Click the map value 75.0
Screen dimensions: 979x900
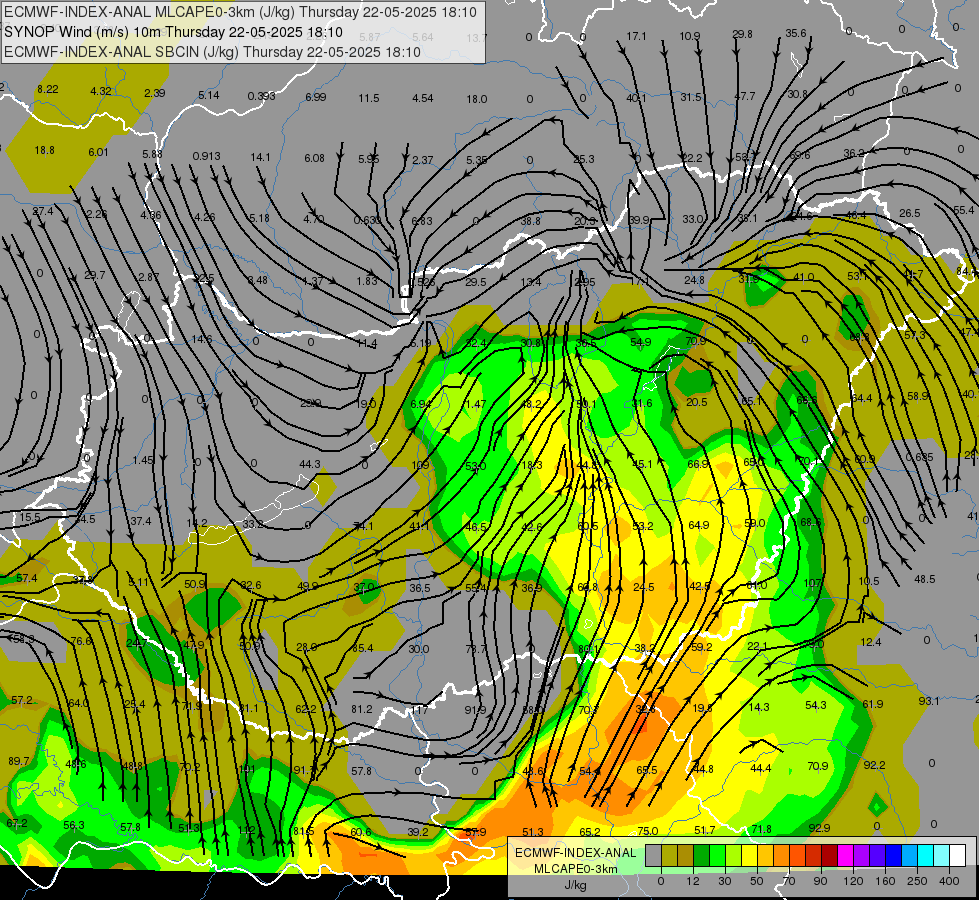coord(647,831)
